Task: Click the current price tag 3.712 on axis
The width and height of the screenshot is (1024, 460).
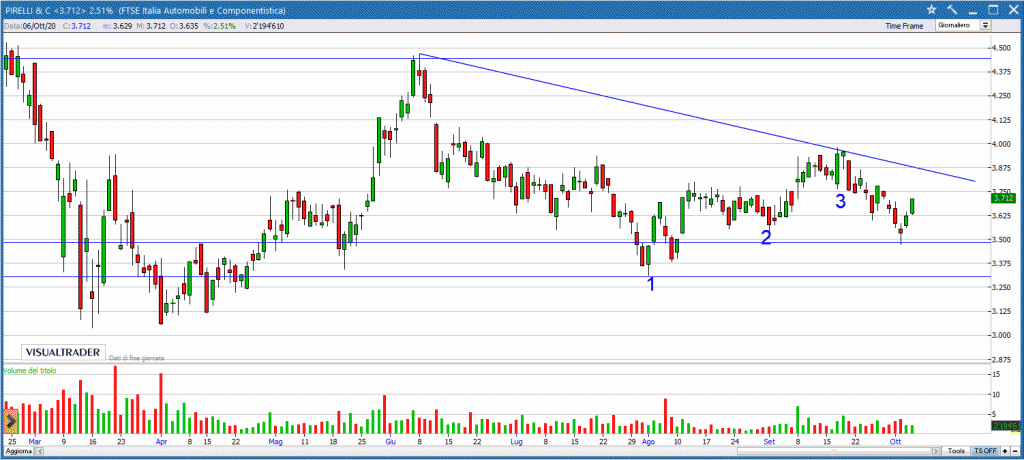Action: [1002, 198]
